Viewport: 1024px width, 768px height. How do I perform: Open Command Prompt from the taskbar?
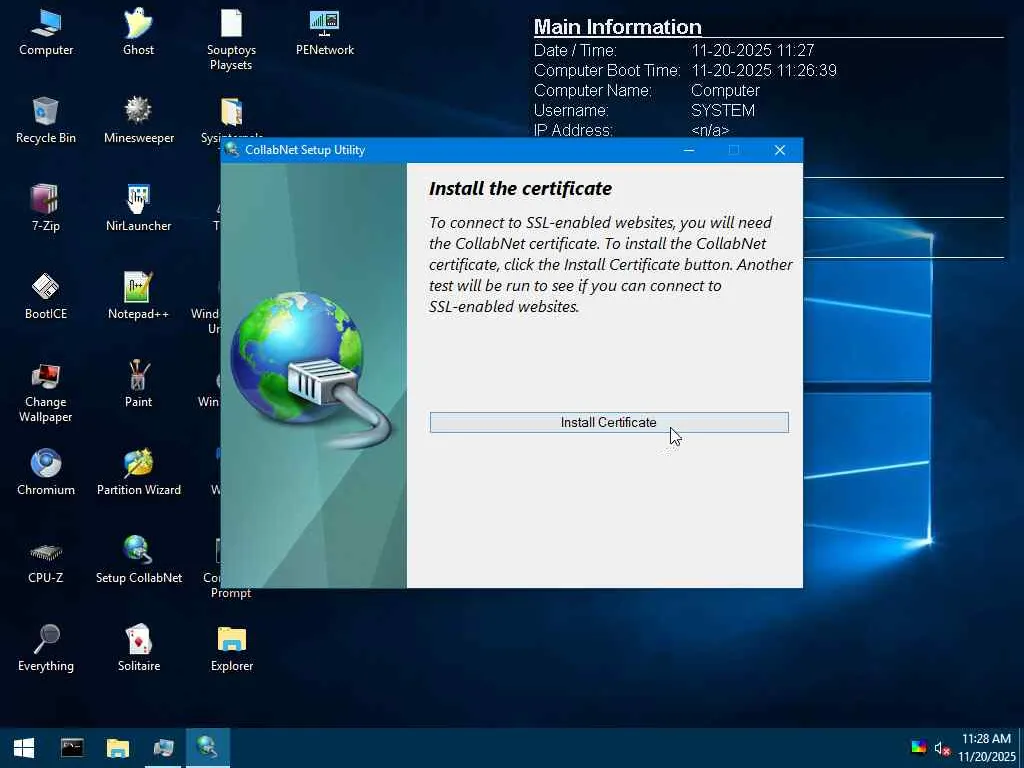pos(72,748)
